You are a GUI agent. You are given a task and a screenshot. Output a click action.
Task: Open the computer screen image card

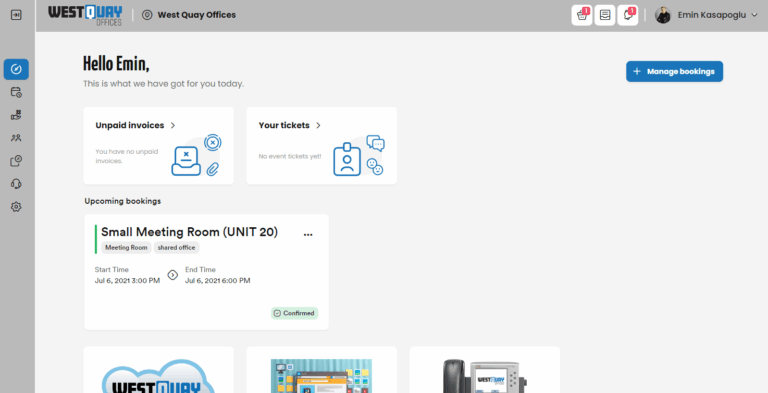tap(321, 370)
